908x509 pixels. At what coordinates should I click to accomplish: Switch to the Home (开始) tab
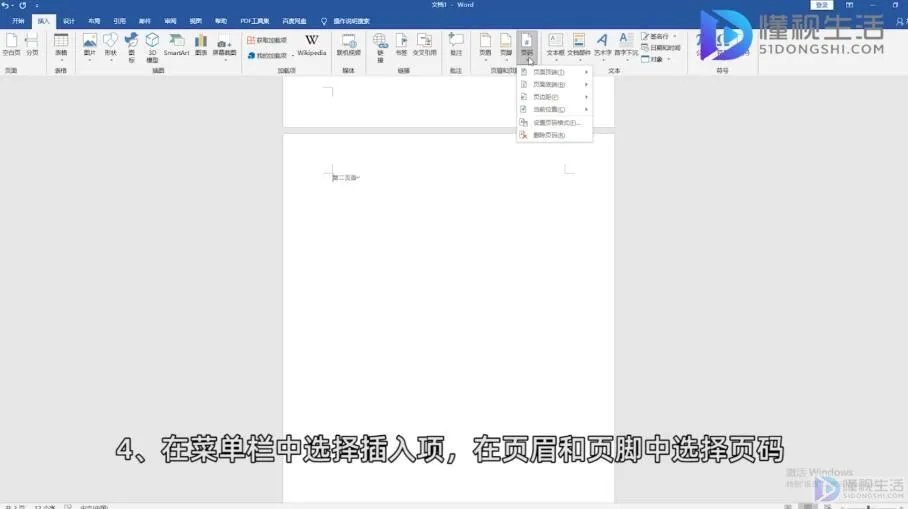(18, 21)
